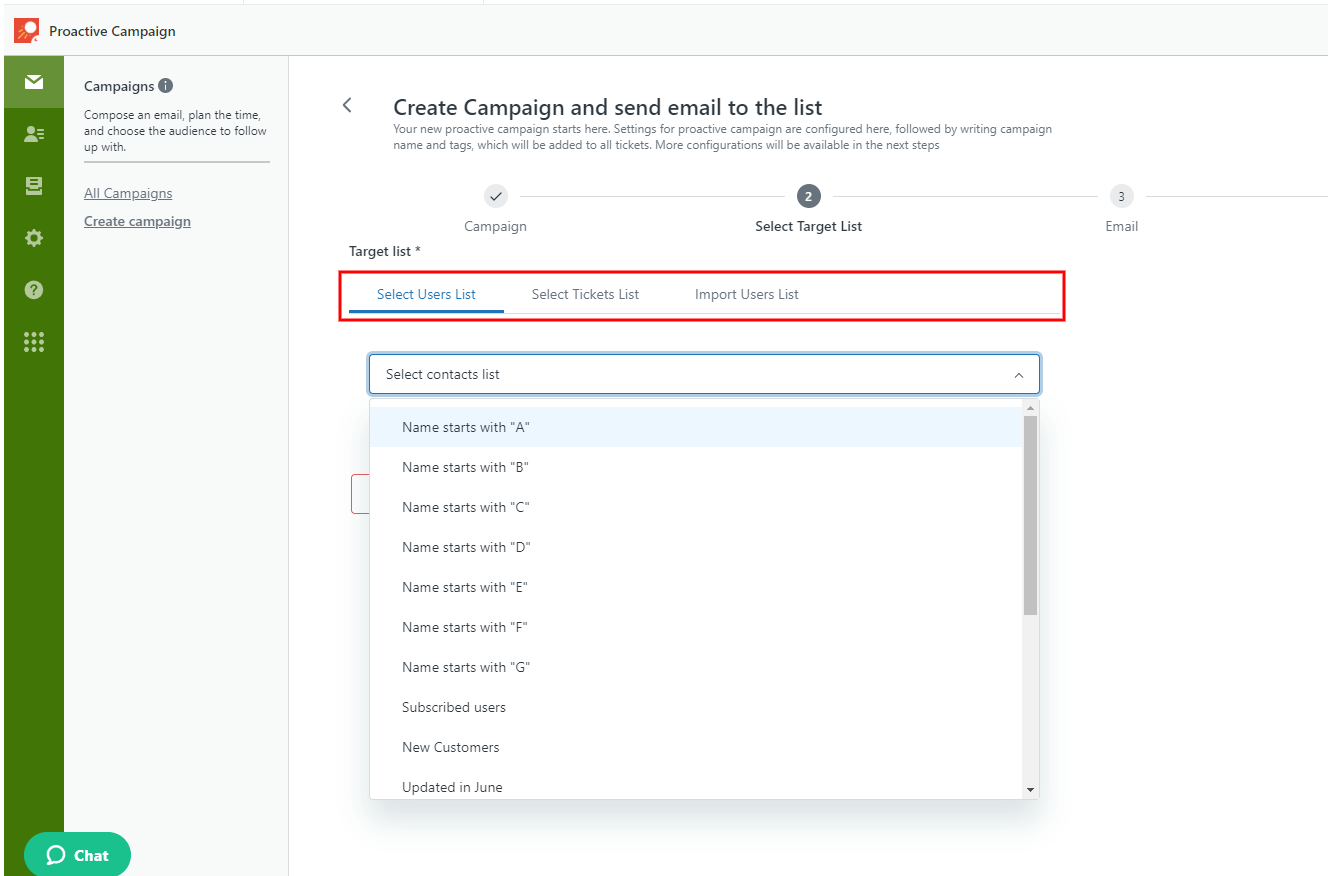
Task: Open Create campaign link
Action: [137, 221]
